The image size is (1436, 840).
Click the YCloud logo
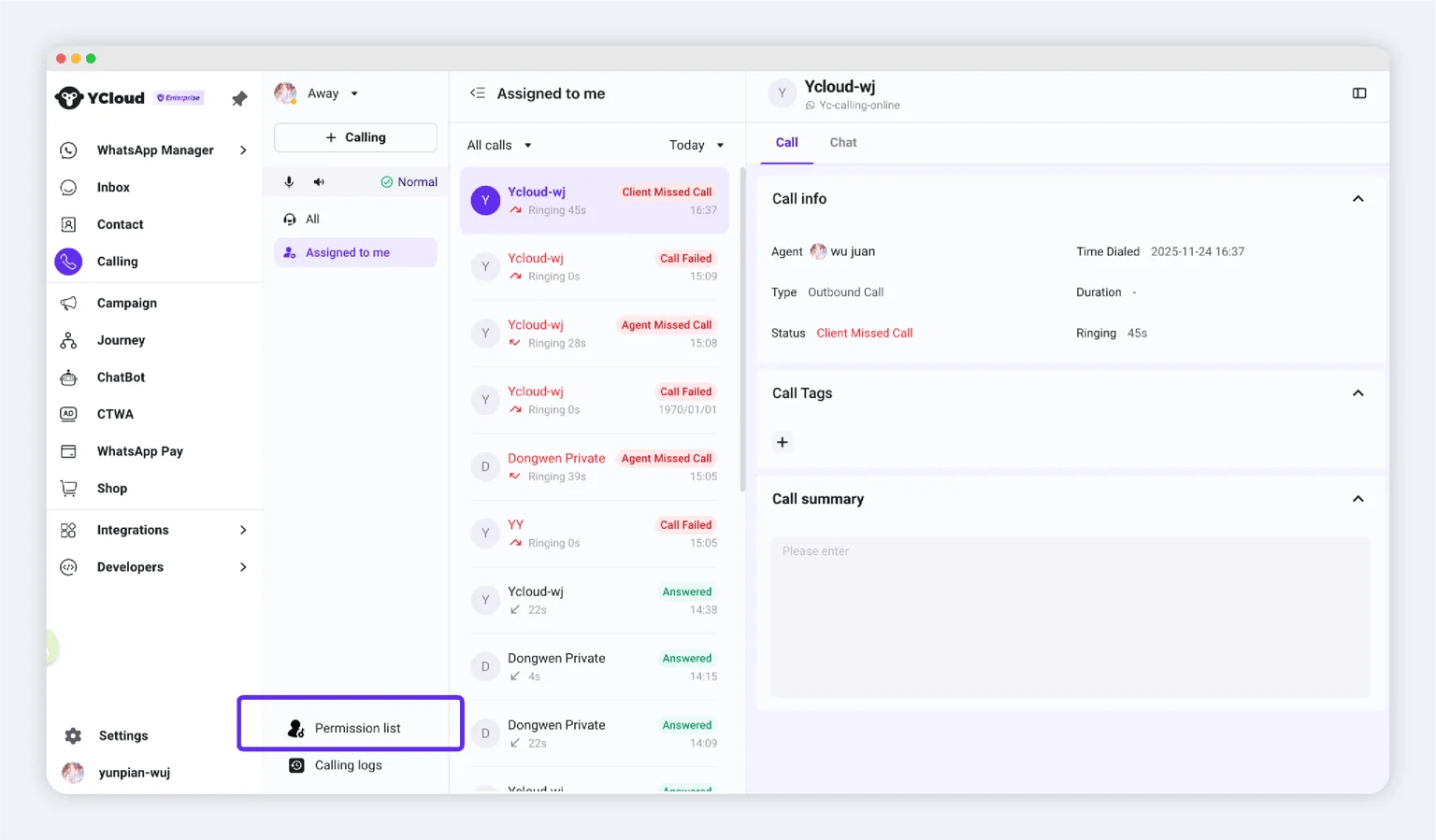coord(100,98)
